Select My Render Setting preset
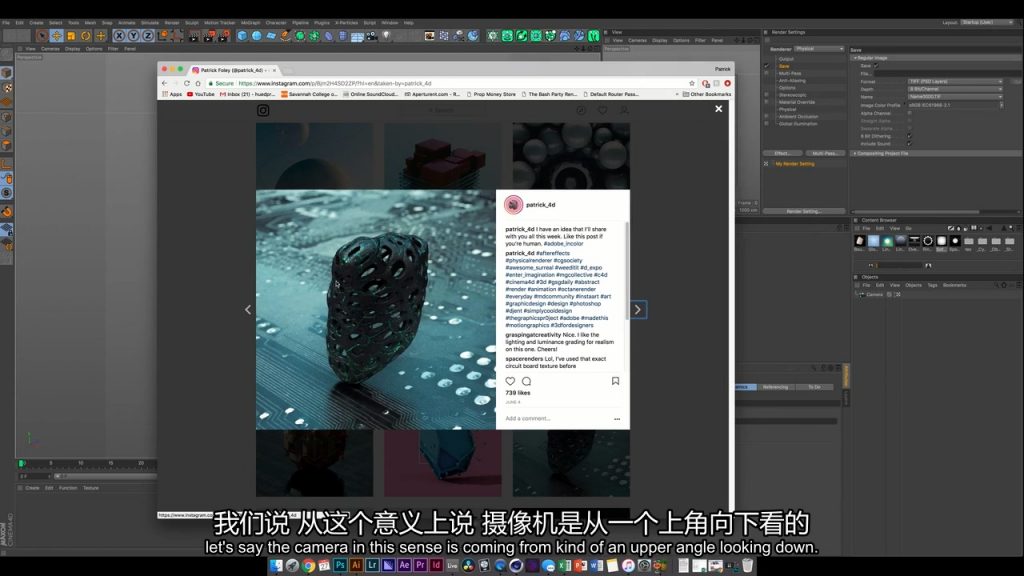The width and height of the screenshot is (1024, 576). point(795,164)
